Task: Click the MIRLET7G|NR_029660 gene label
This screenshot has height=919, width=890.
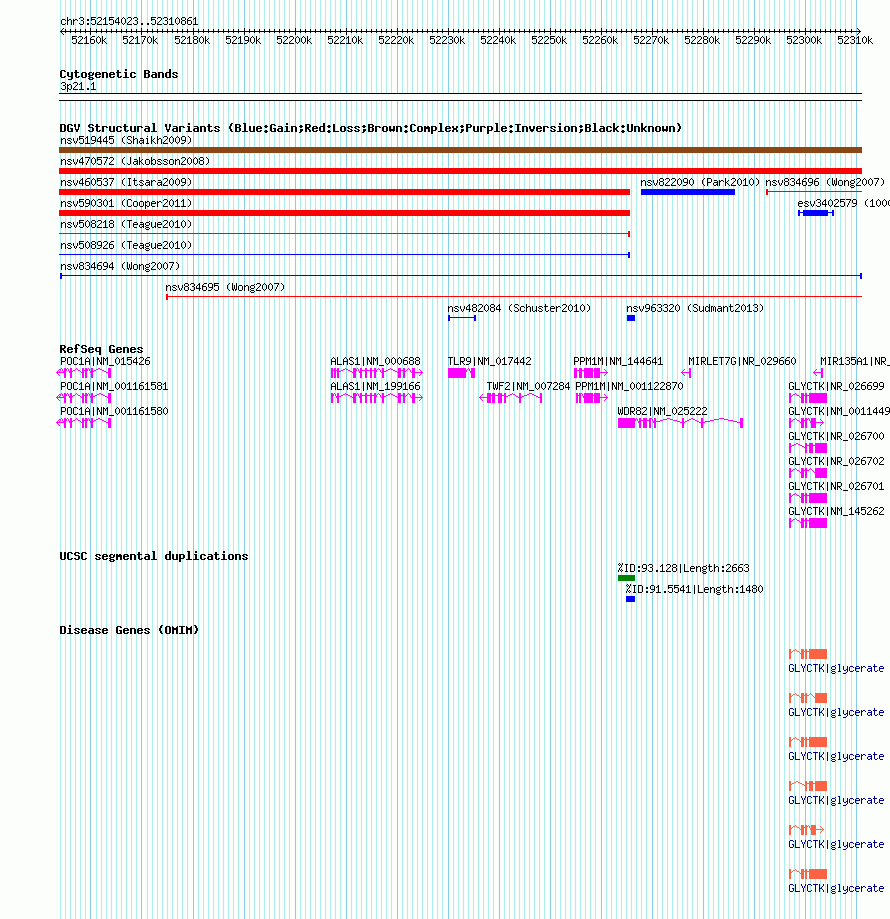Action: pyautogui.click(x=742, y=362)
